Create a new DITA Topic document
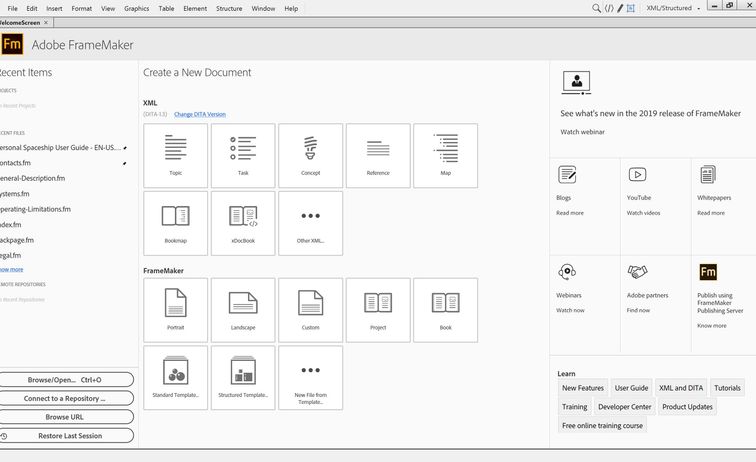The width and height of the screenshot is (756, 462). (176, 155)
